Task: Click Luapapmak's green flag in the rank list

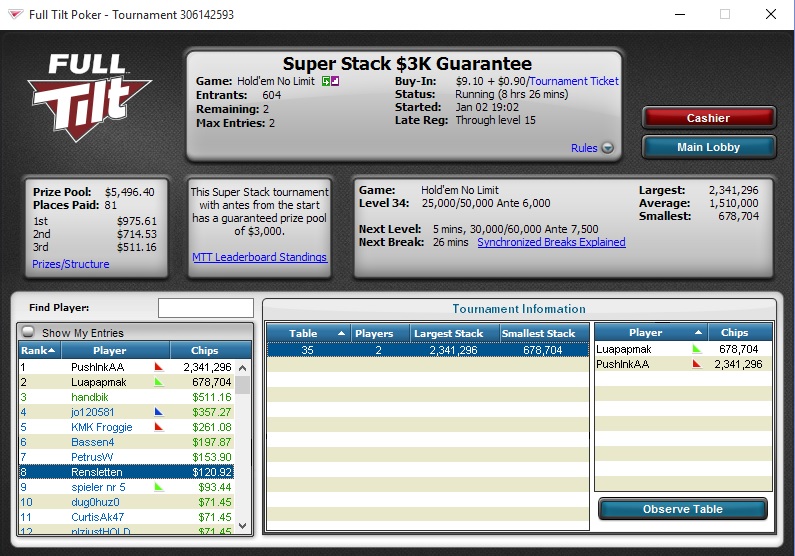Action: pyautogui.click(x=159, y=382)
